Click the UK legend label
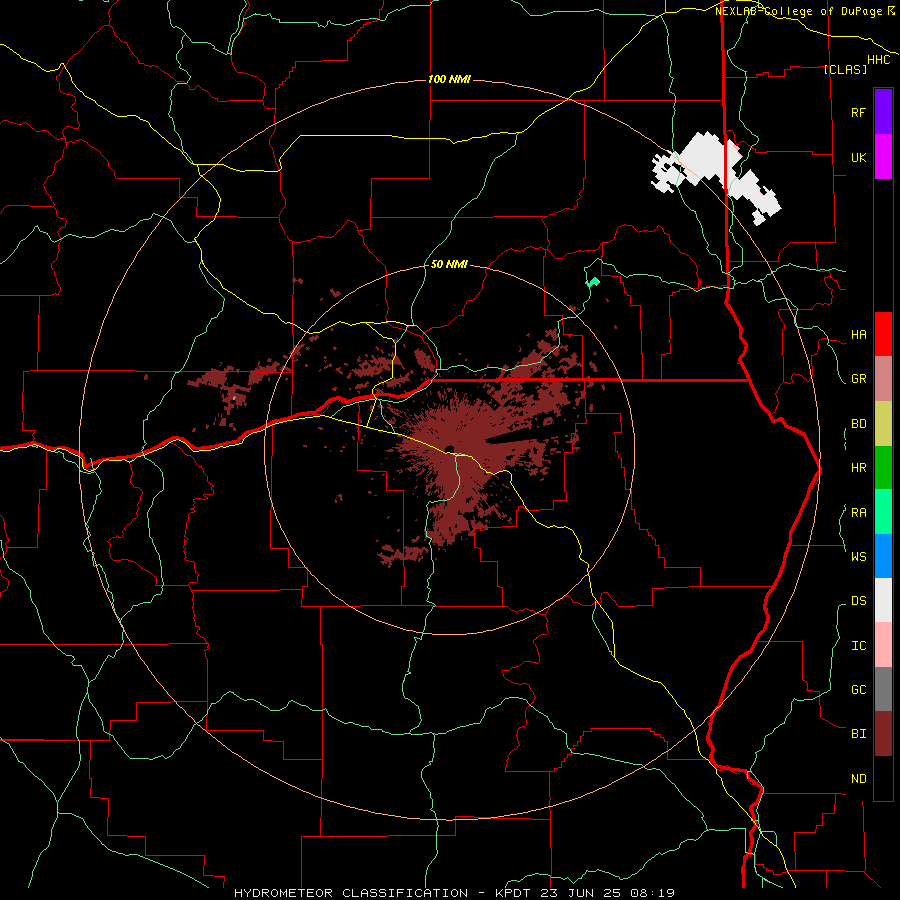This screenshot has width=900, height=900. coord(858,157)
